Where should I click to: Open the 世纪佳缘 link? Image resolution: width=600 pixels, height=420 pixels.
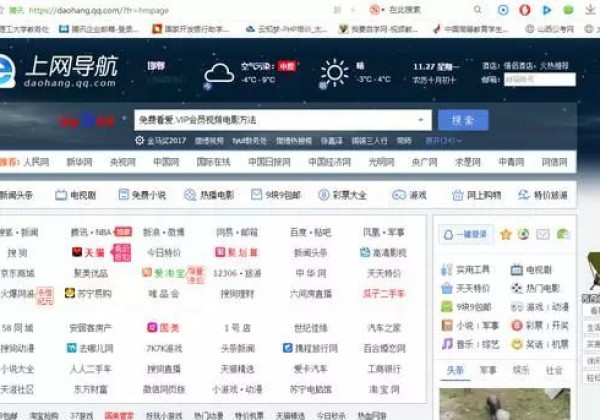point(310,328)
